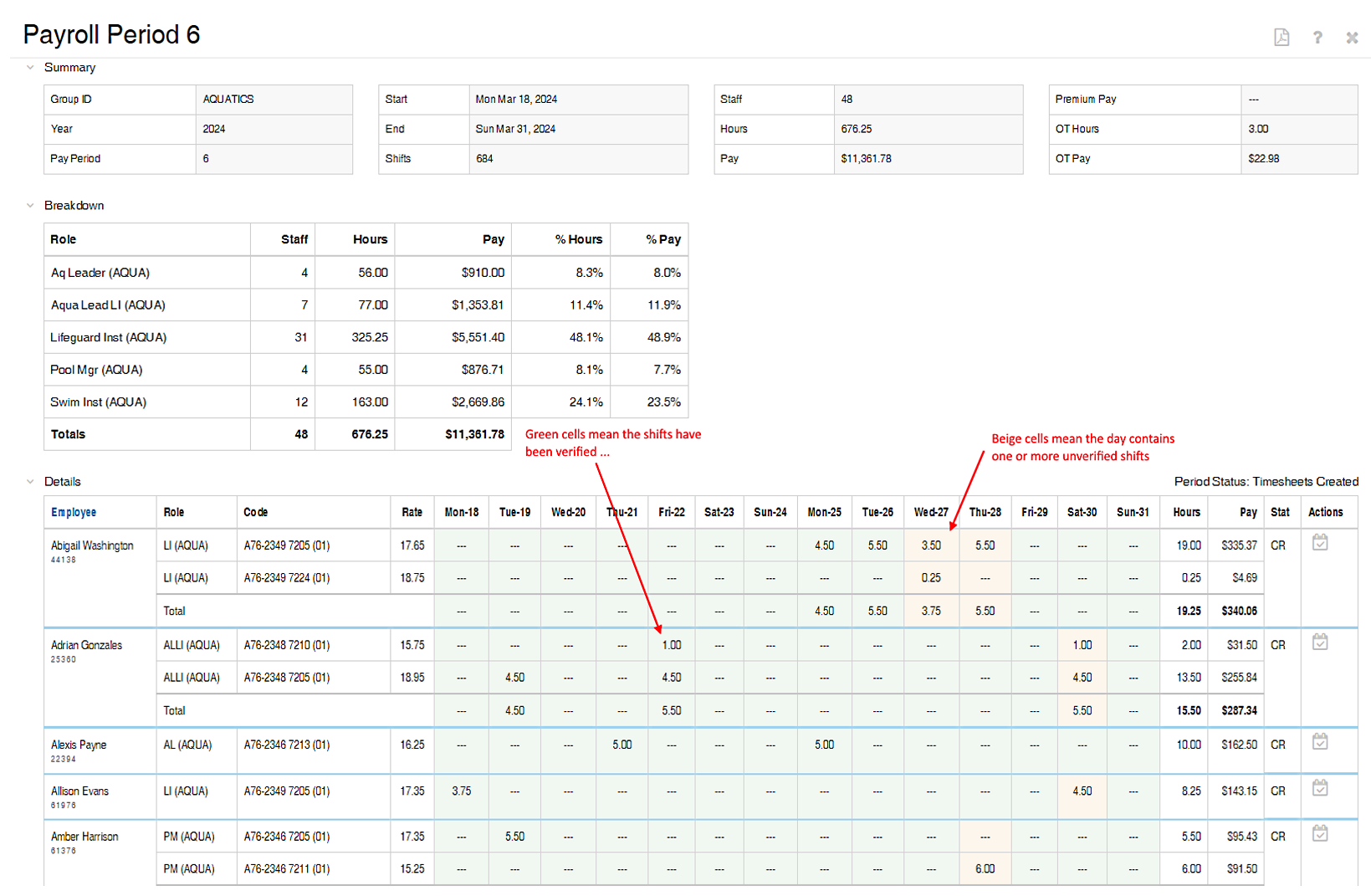This screenshot has width=1371, height=896.
Task: Select the Actions column header
Action: [1326, 512]
